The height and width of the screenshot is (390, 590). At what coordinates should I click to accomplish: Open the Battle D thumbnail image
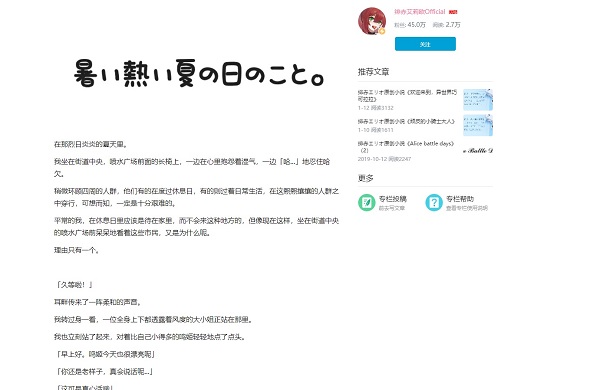tap(478, 151)
